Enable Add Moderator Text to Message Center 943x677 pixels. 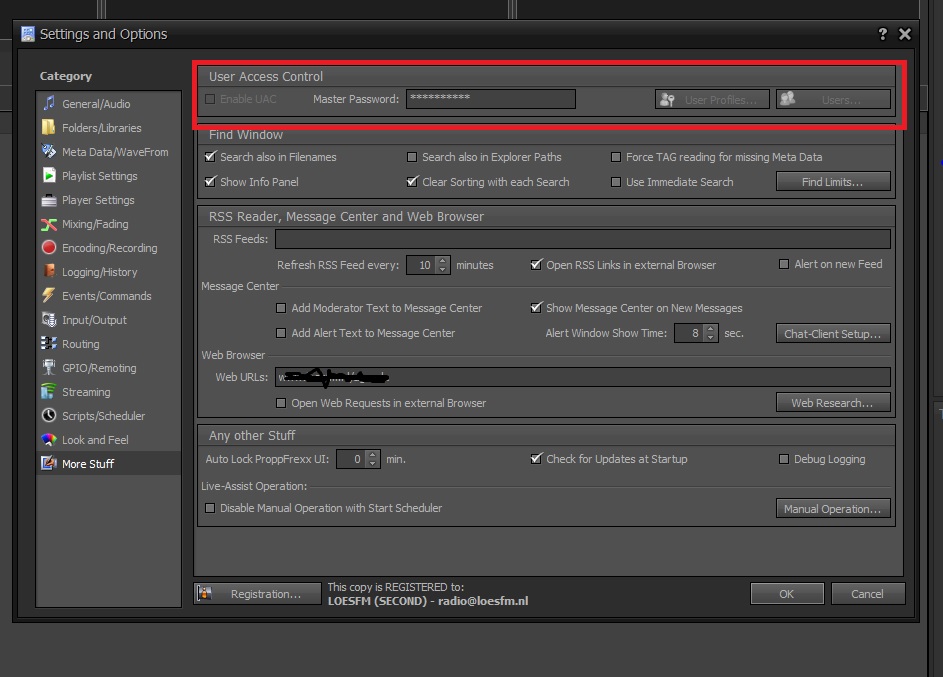[x=281, y=308]
